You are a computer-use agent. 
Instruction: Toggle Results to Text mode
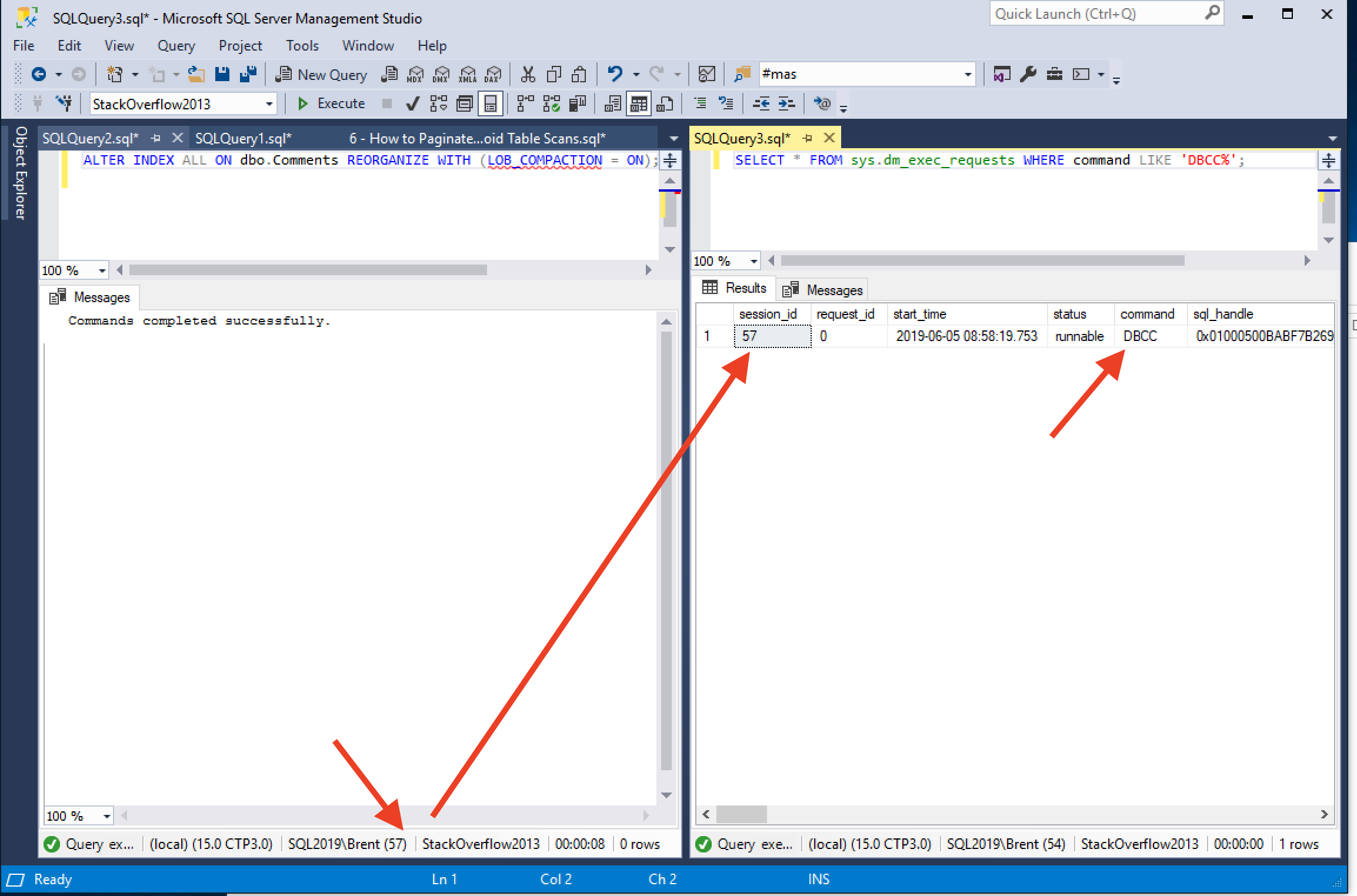[613, 104]
